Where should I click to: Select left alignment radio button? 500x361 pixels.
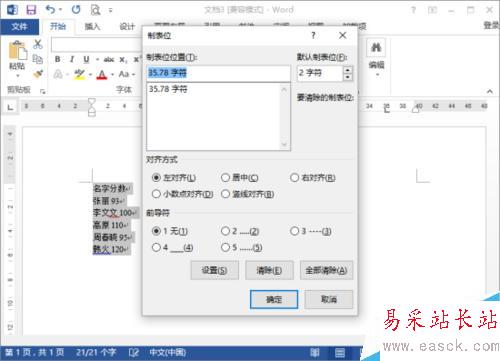[156, 178]
